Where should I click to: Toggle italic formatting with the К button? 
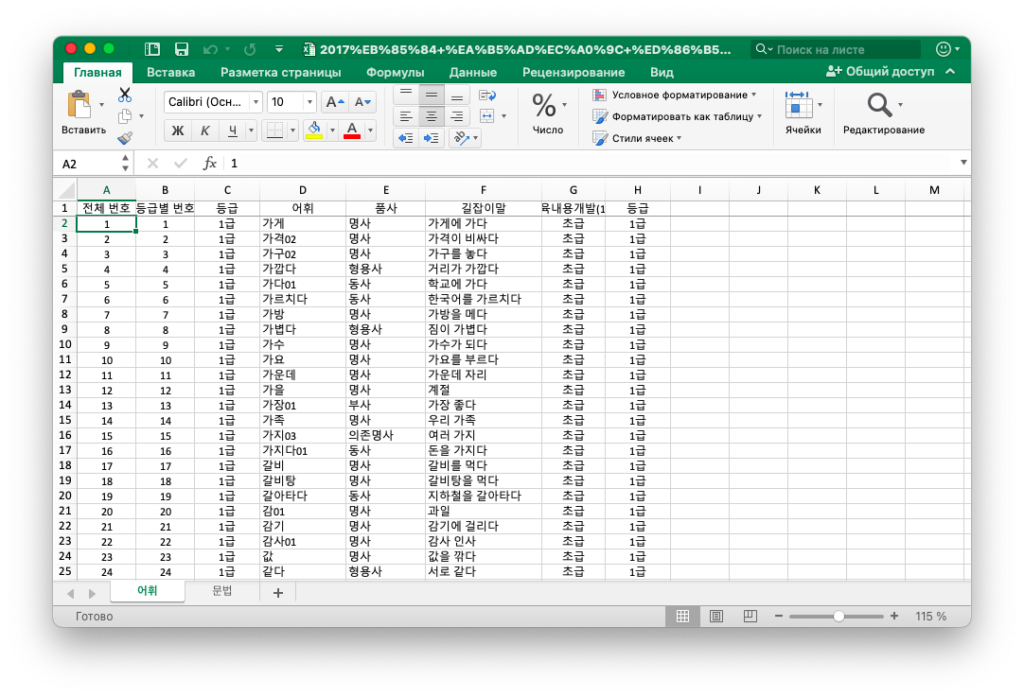[205, 130]
